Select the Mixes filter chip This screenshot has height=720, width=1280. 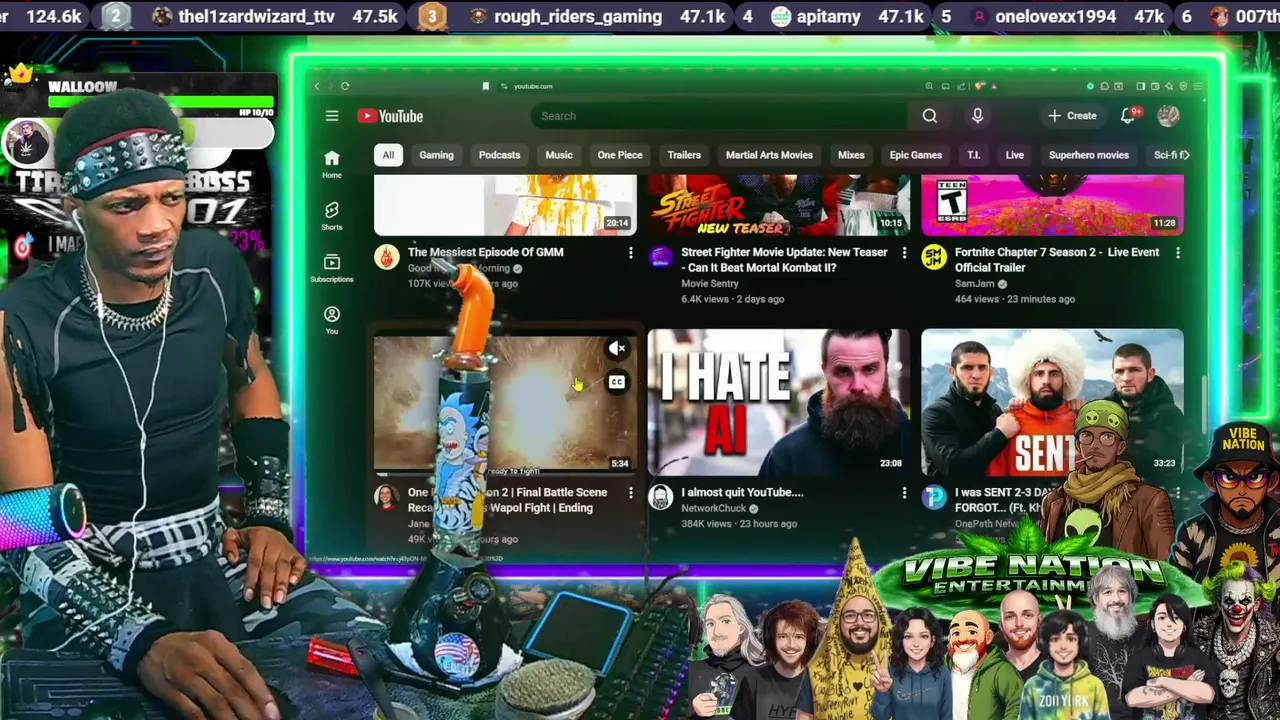click(851, 155)
